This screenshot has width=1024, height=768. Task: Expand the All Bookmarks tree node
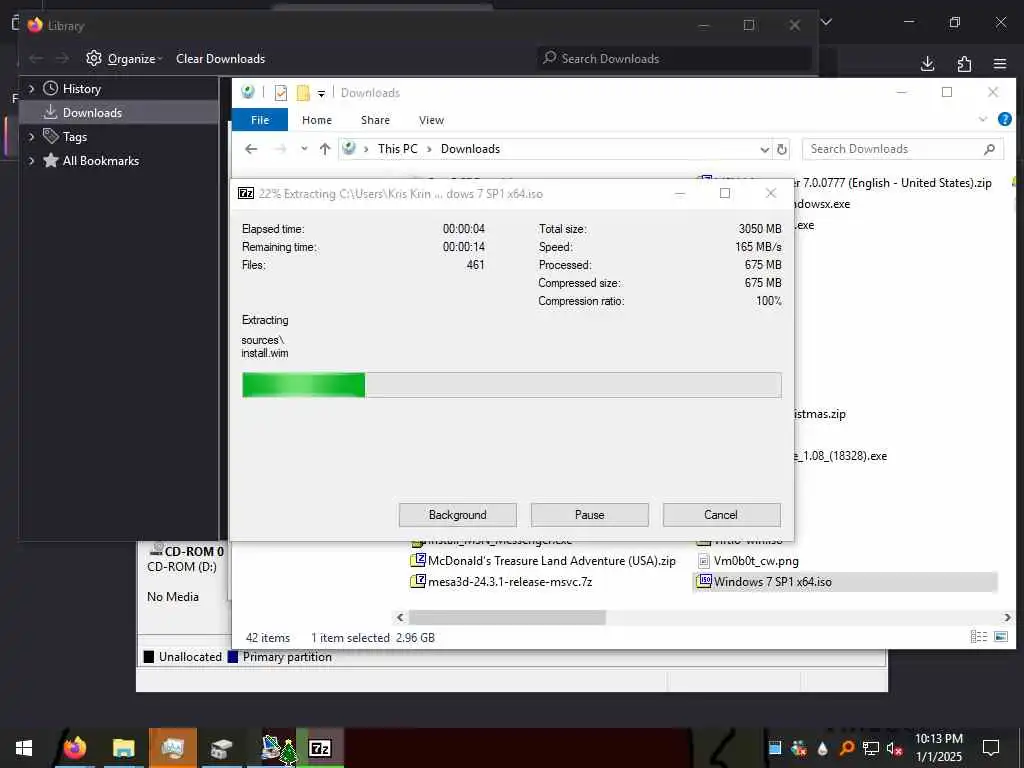pos(31,161)
